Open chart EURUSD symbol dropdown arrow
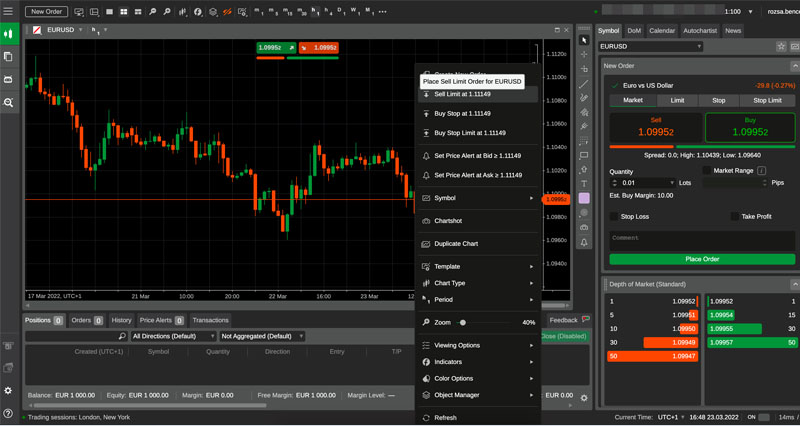 pos(80,30)
